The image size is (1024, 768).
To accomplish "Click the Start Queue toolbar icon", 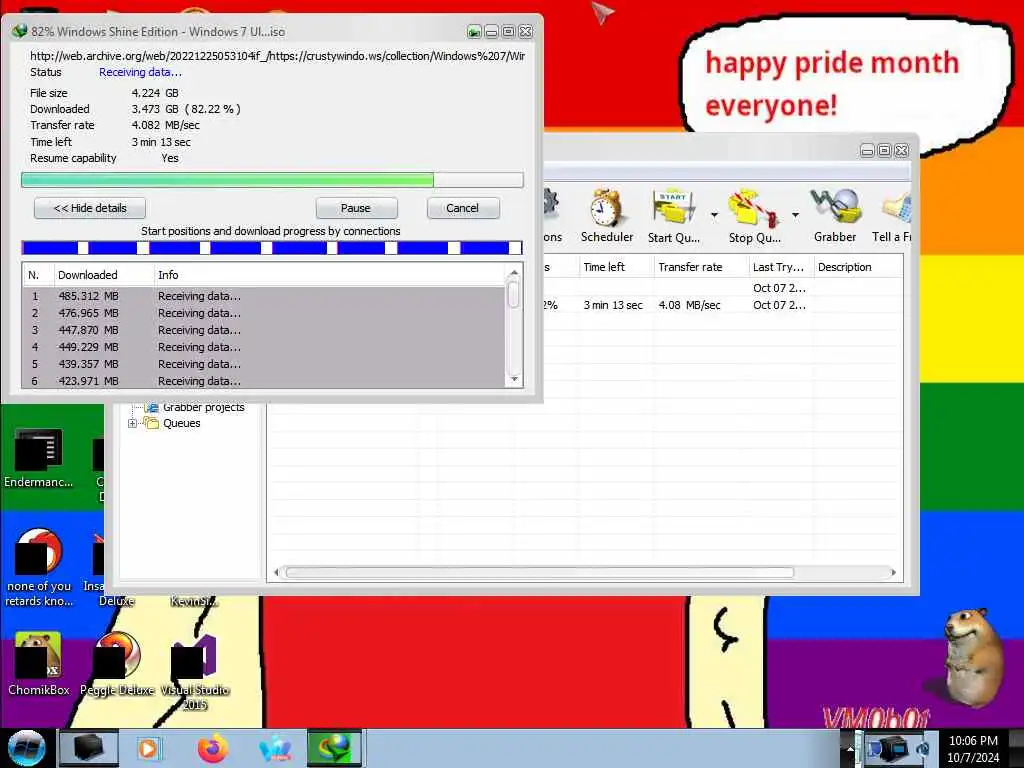I will (673, 216).
